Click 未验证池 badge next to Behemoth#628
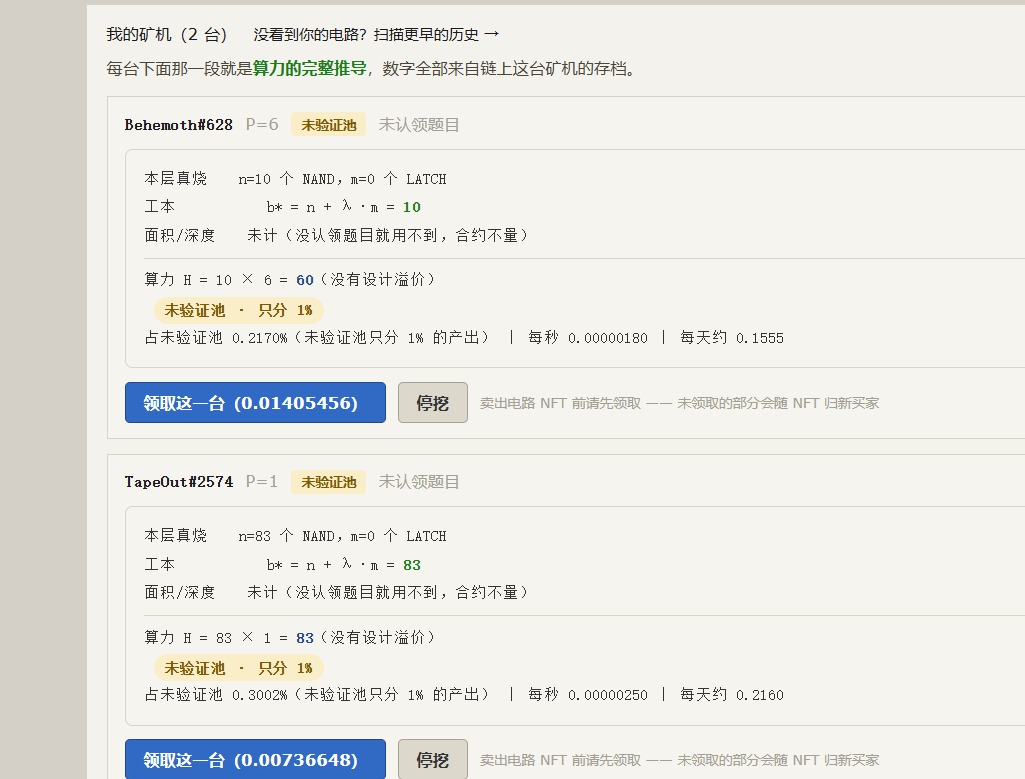This screenshot has height=779, width=1025. pos(328,125)
